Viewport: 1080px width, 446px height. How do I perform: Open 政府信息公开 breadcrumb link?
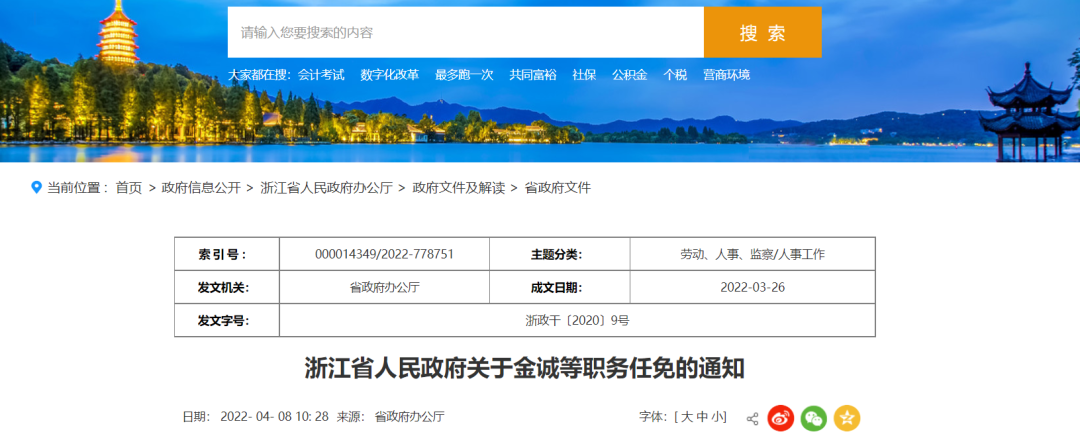[x=201, y=187]
